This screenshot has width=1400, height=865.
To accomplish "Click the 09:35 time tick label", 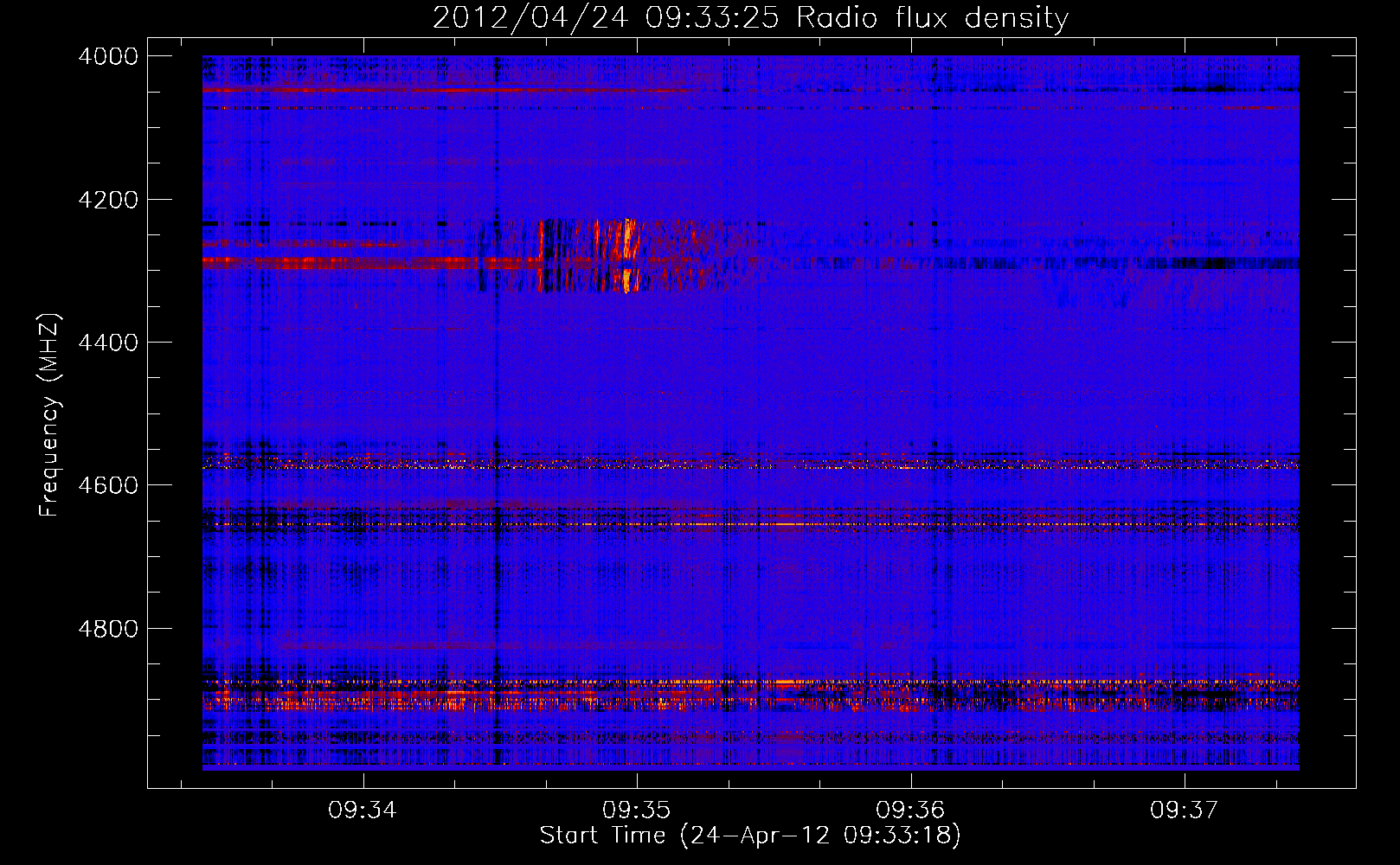I will [637, 810].
